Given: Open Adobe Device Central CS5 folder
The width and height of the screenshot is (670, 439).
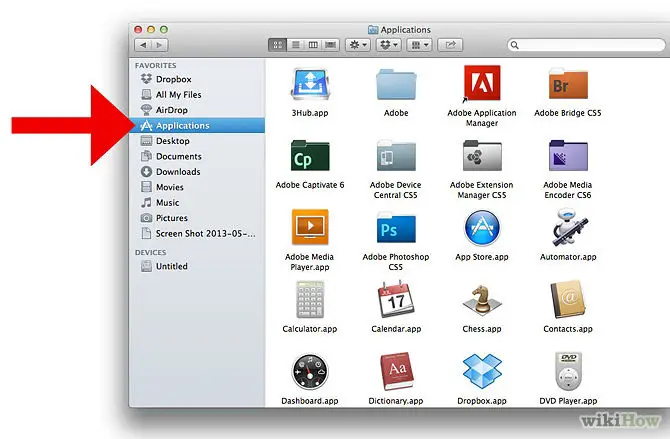Looking at the screenshot, I should coord(396,156).
